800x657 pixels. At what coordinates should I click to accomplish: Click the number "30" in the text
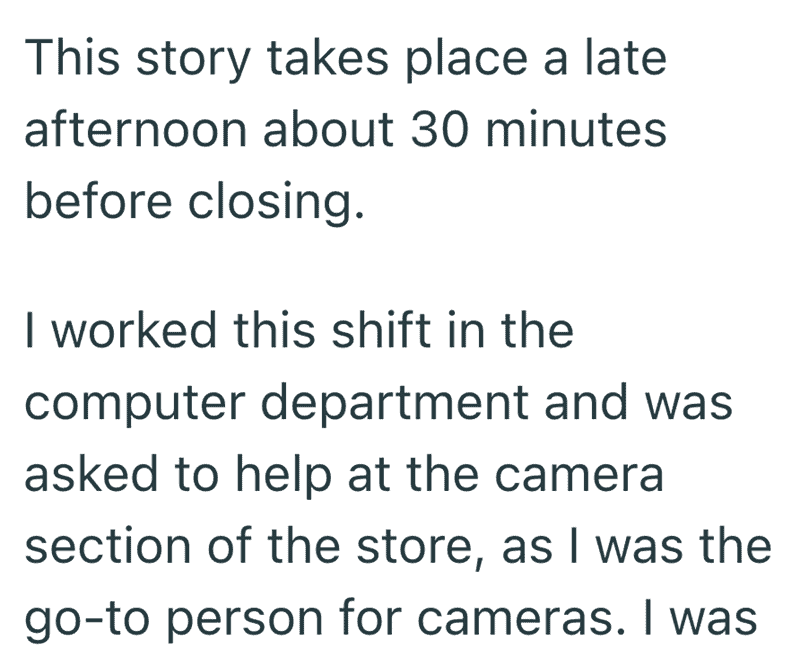[440, 130]
